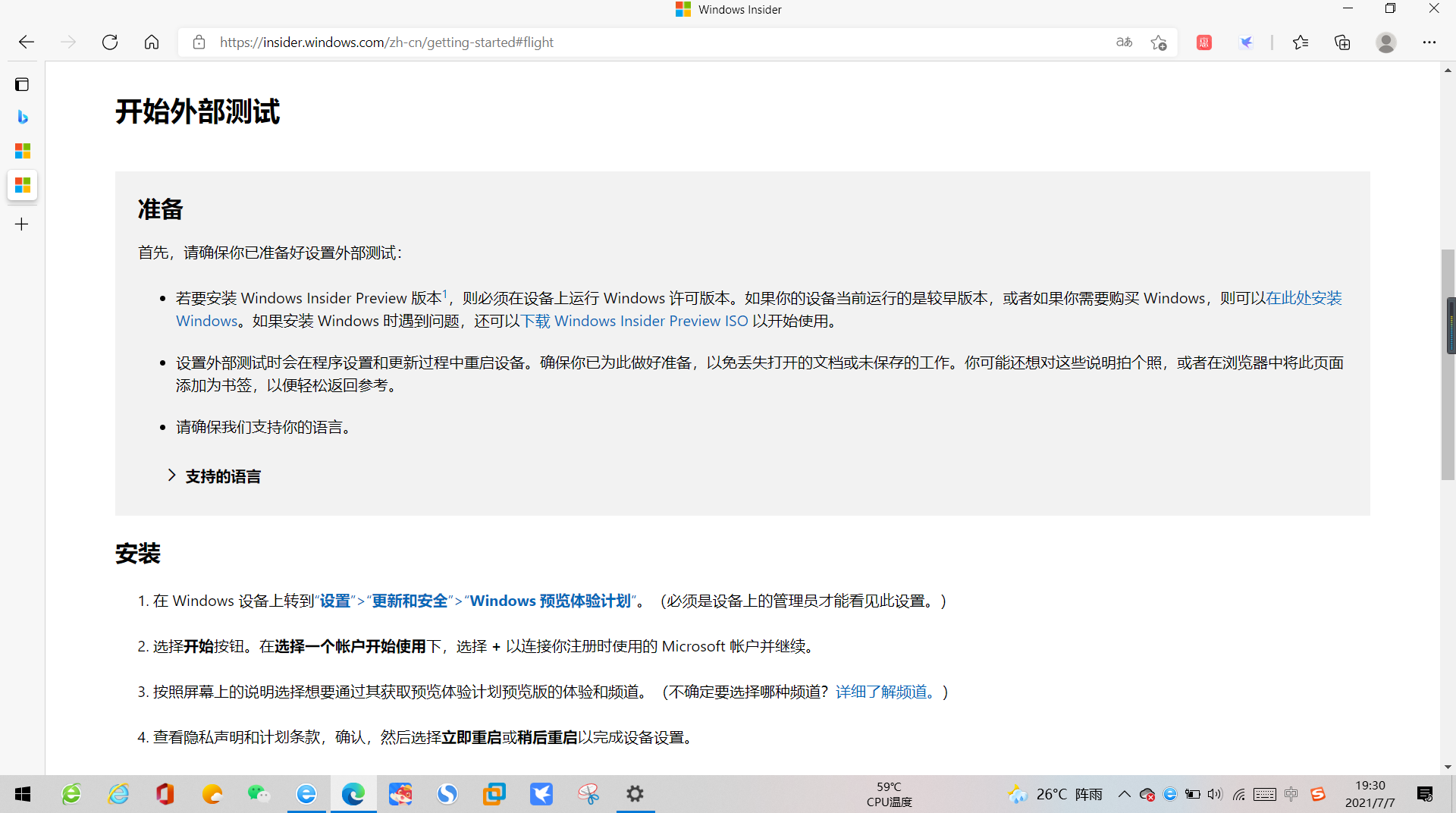Image resolution: width=1456 pixels, height=813 pixels.
Task: Open Microsoft Office from the taskbar
Action: tap(165, 794)
